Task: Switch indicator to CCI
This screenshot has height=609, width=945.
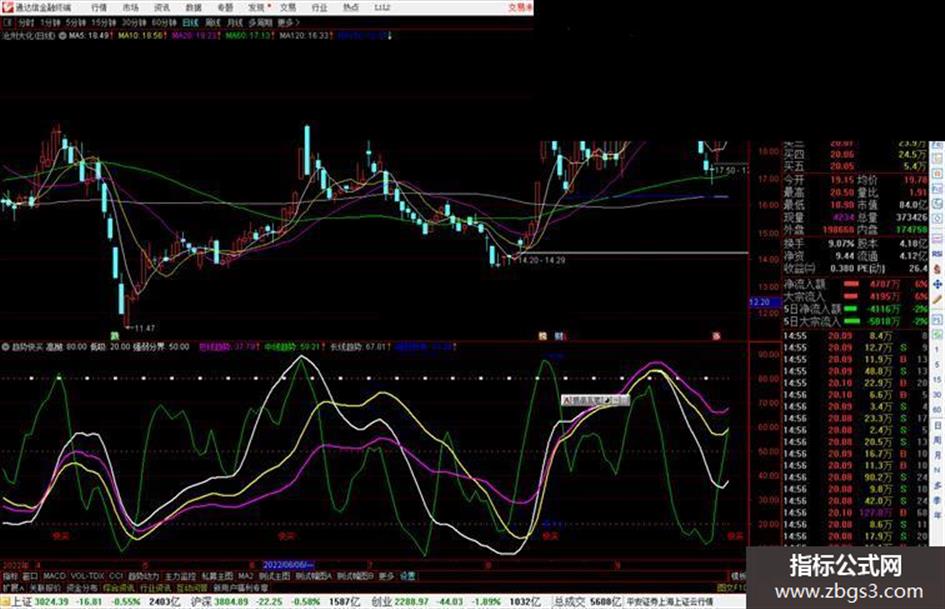Action: (116, 576)
